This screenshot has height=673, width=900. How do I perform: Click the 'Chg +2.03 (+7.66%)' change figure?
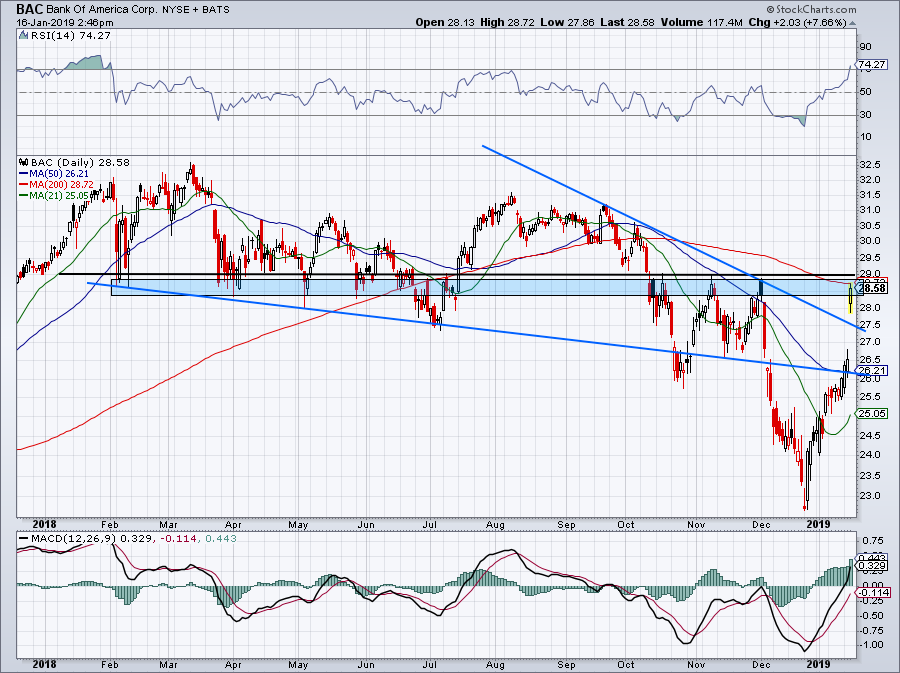click(x=797, y=22)
